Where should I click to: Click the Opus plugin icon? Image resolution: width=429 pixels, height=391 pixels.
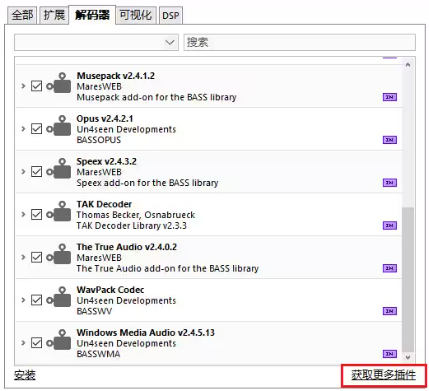59,125
